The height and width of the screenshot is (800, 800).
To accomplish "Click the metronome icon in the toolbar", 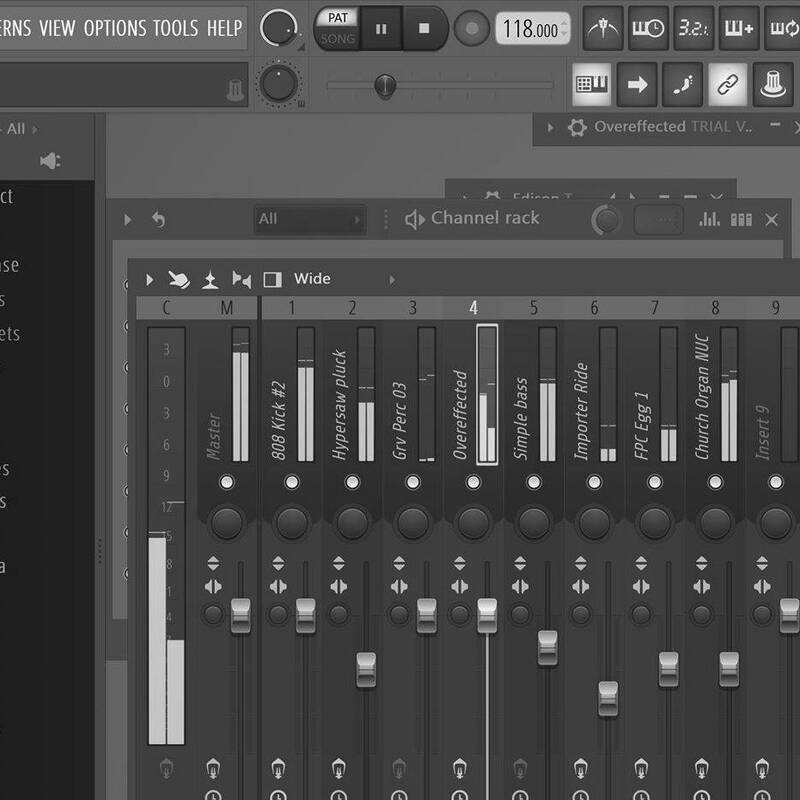I will [x=603, y=28].
